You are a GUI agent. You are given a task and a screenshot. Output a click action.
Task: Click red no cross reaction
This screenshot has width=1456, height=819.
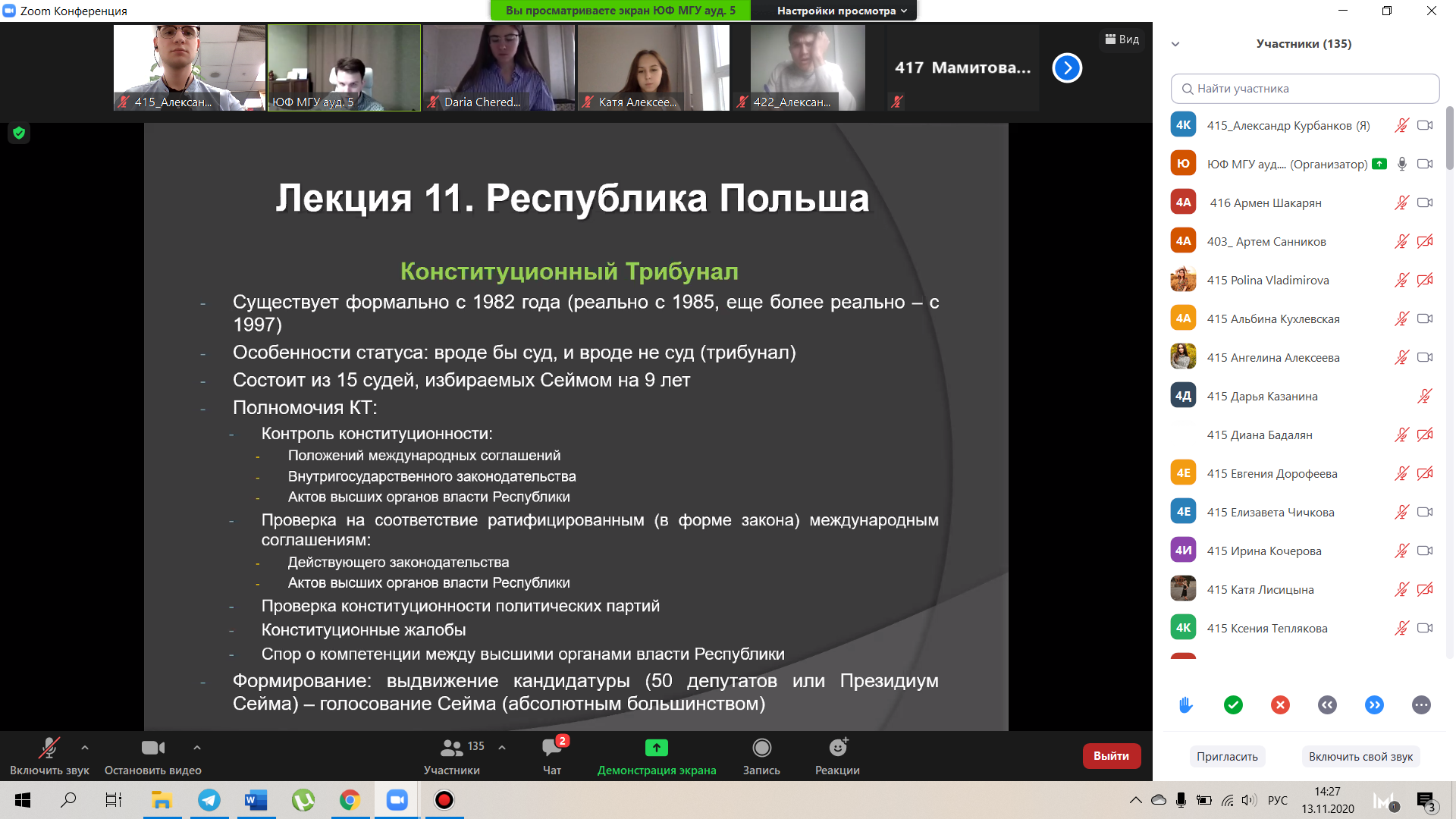[x=1280, y=705]
